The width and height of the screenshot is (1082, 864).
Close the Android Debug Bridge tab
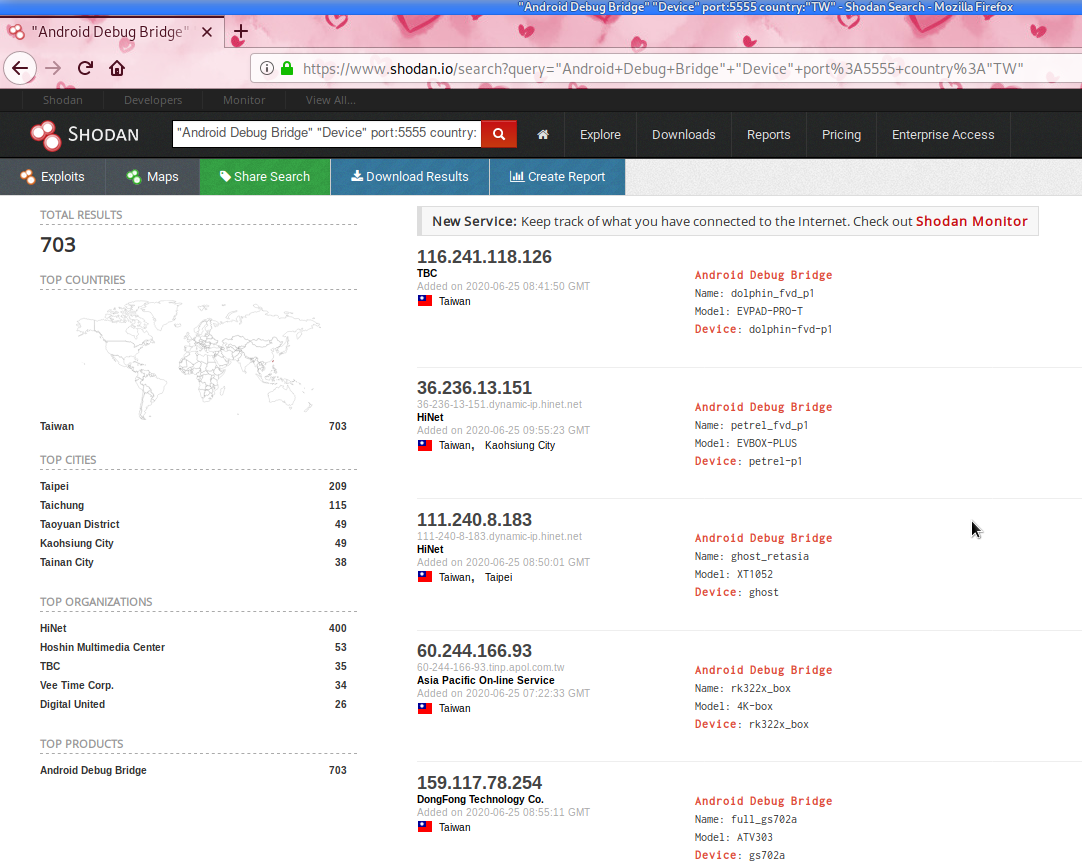point(207,32)
